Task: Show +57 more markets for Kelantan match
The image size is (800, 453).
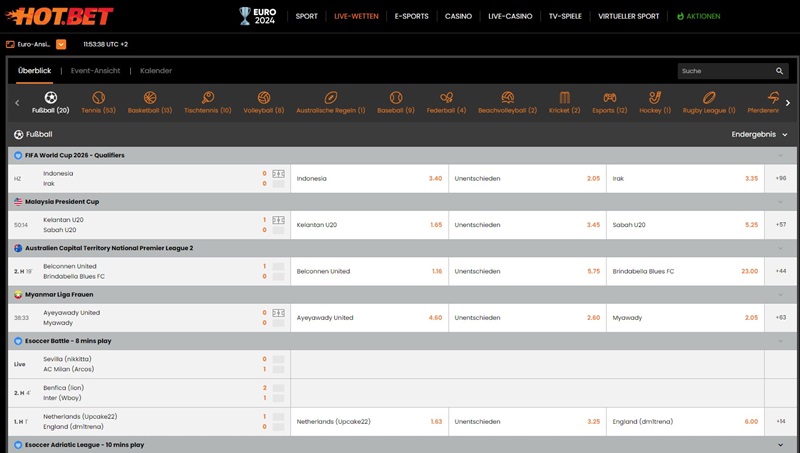Action: (781, 225)
